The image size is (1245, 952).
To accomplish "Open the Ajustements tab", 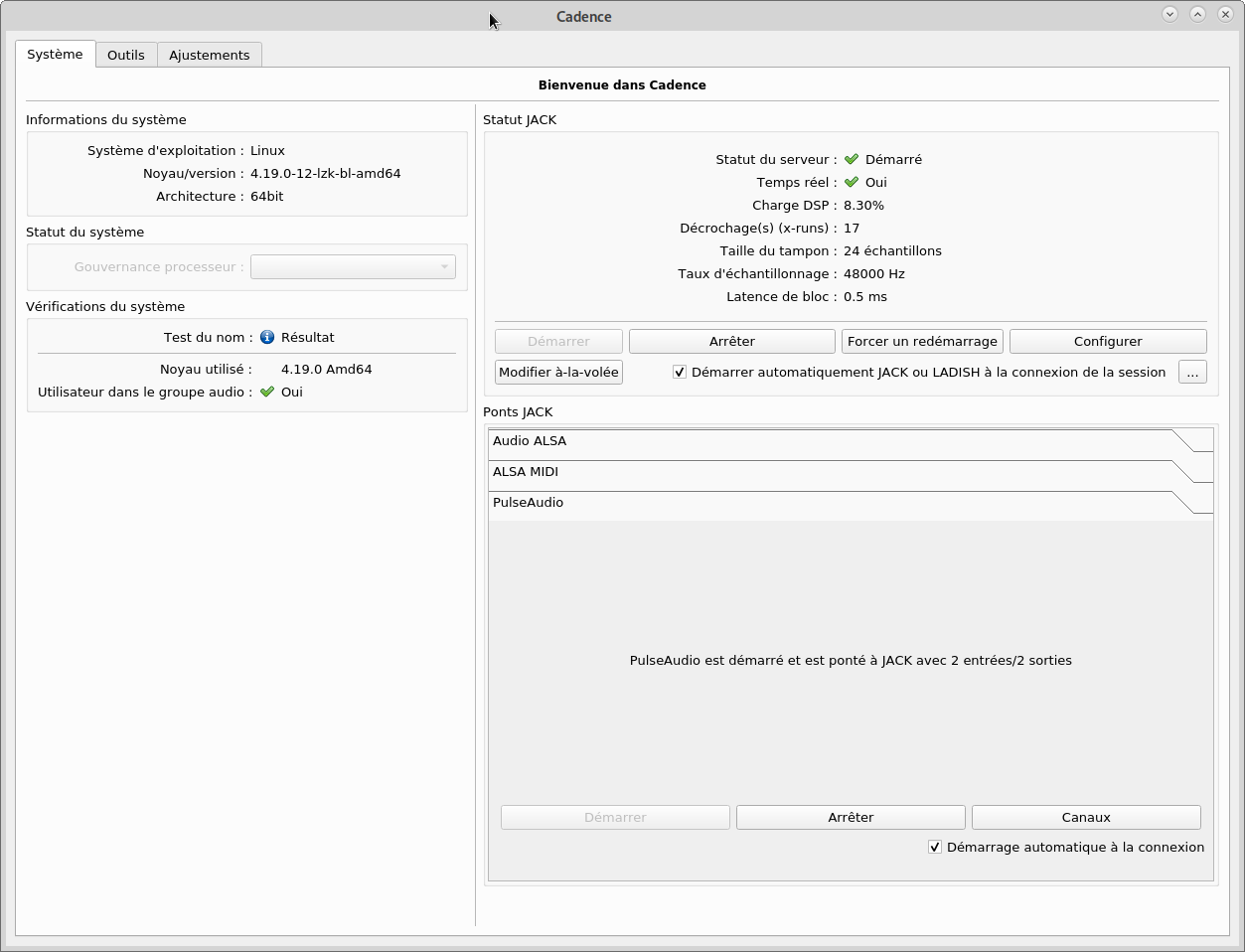I will 210,55.
